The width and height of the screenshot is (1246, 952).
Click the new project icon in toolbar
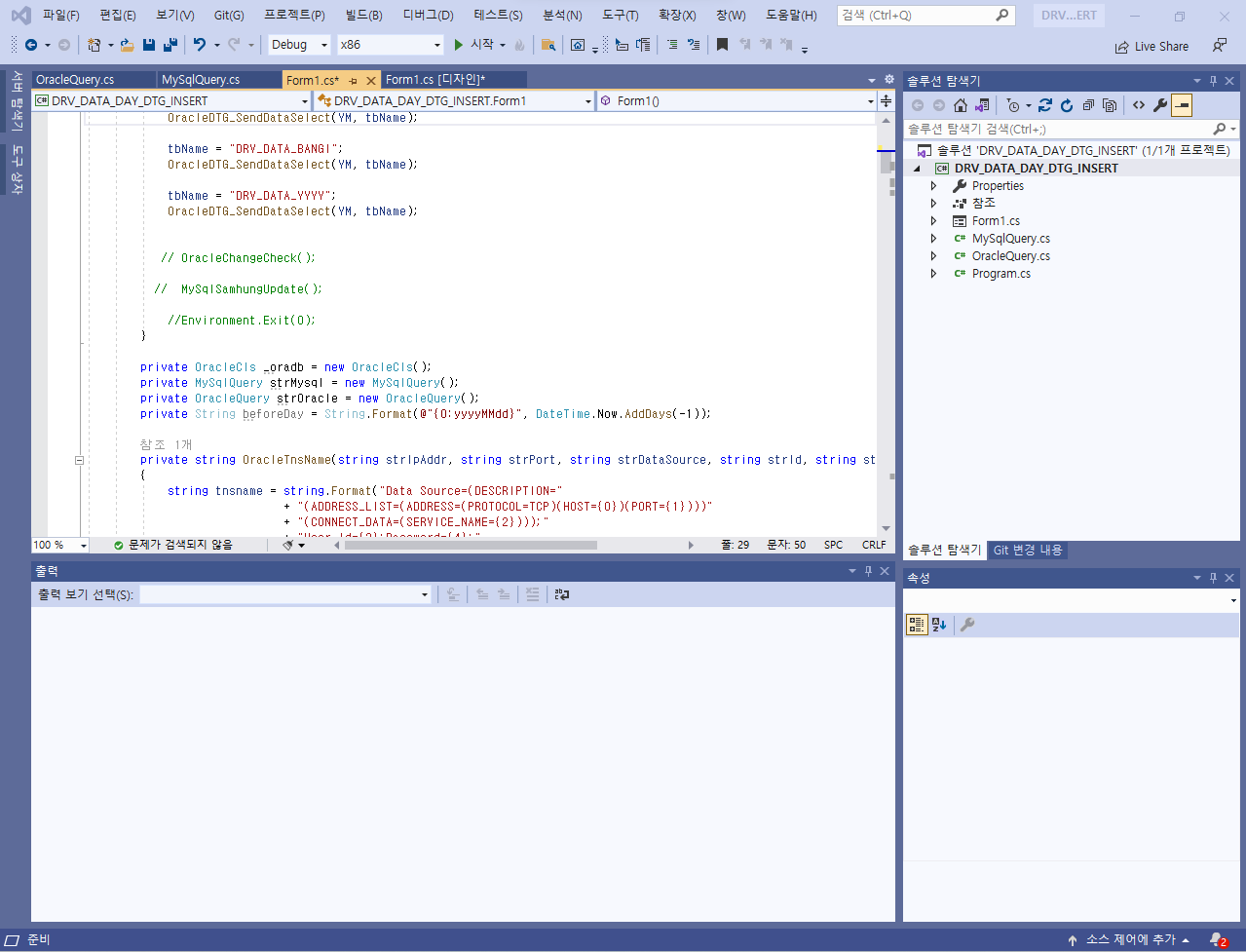94,45
